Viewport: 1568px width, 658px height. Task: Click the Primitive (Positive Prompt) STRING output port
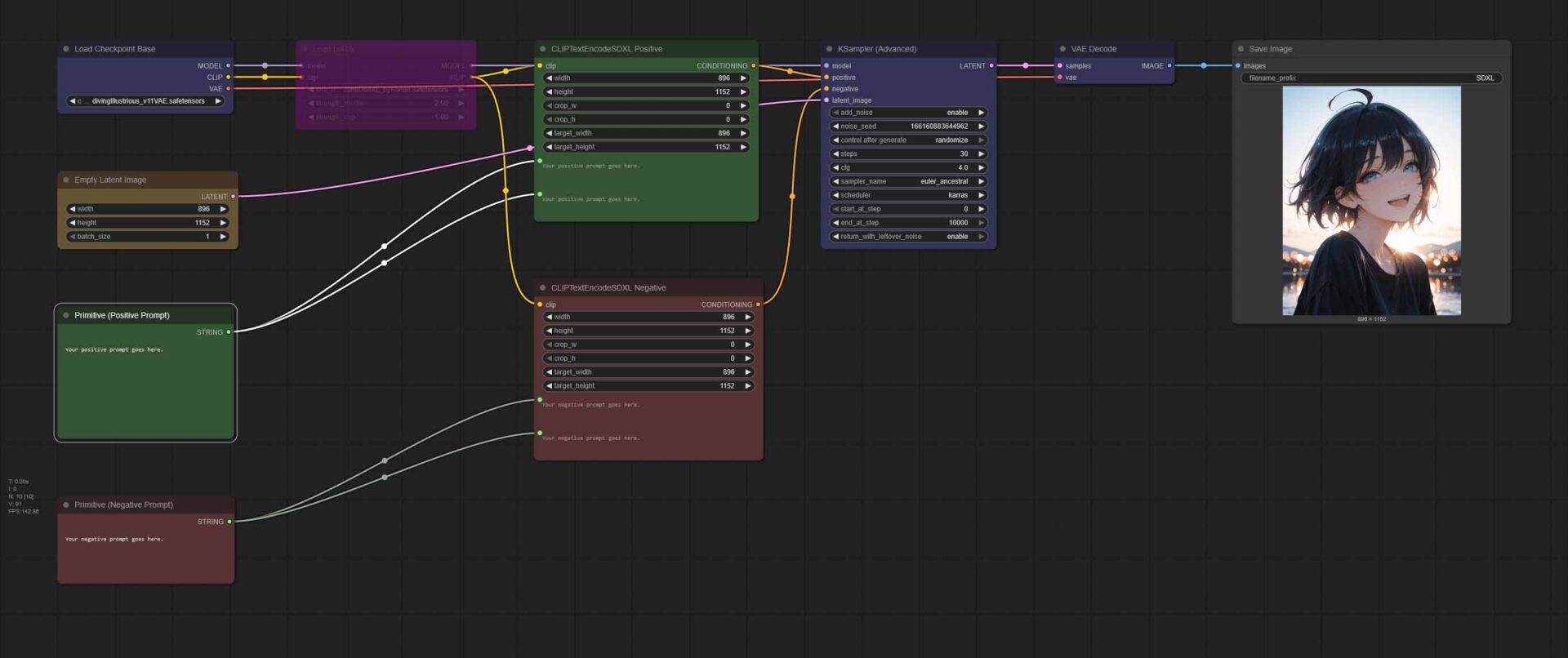(229, 332)
